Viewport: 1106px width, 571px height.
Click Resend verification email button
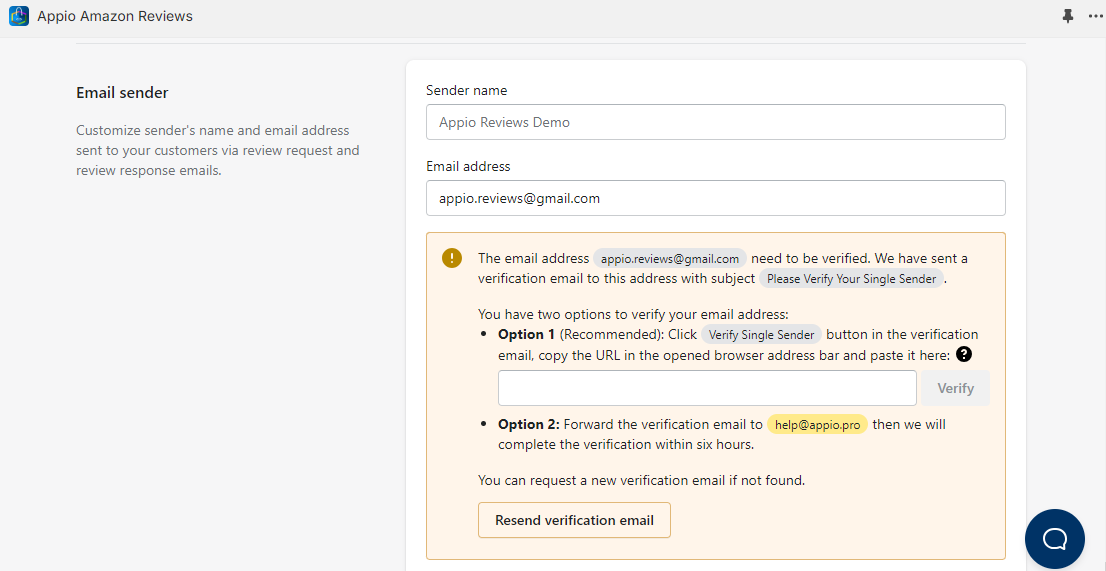pyautogui.click(x=574, y=520)
